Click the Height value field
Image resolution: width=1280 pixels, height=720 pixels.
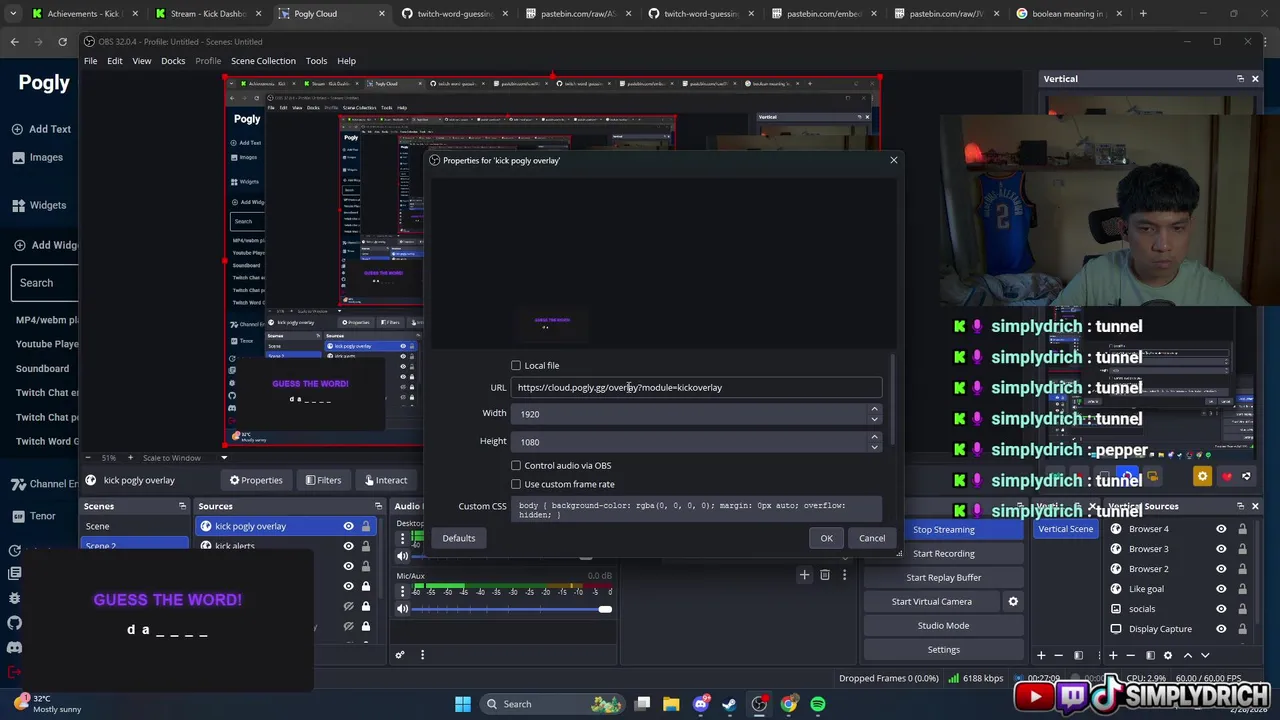[690, 442]
